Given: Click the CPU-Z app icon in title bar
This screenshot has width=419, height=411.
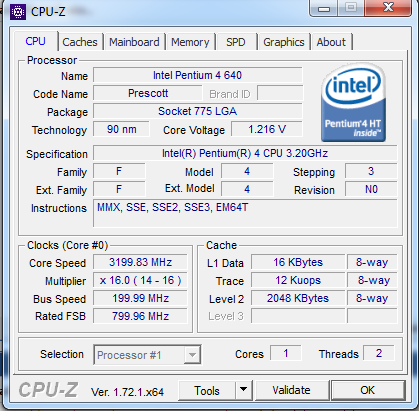Looking at the screenshot, I should pyautogui.click(x=18, y=12).
